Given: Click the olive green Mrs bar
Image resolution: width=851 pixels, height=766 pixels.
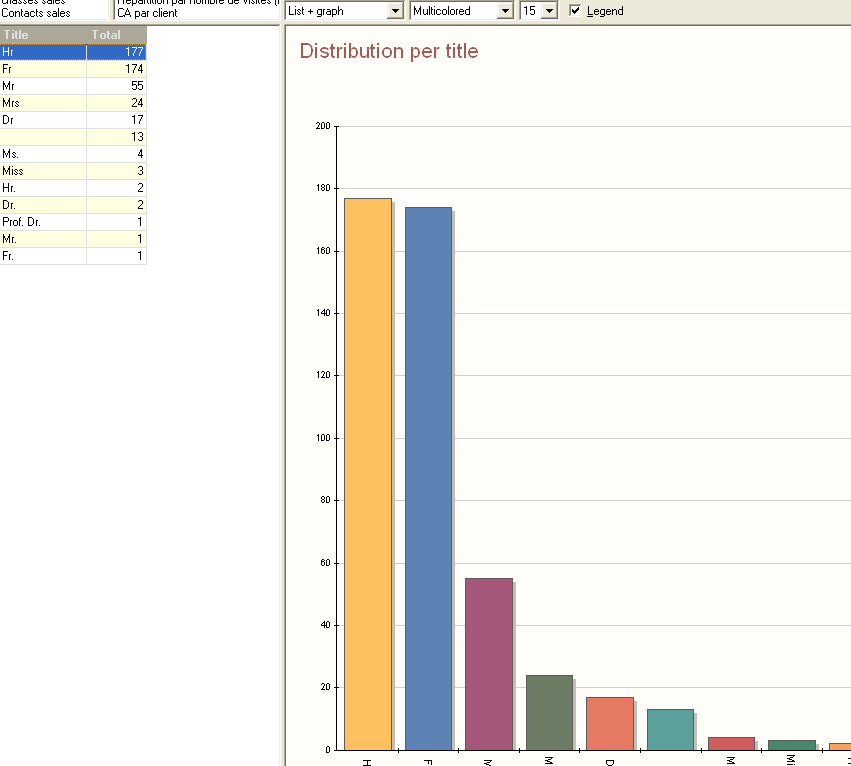Looking at the screenshot, I should (549, 712).
